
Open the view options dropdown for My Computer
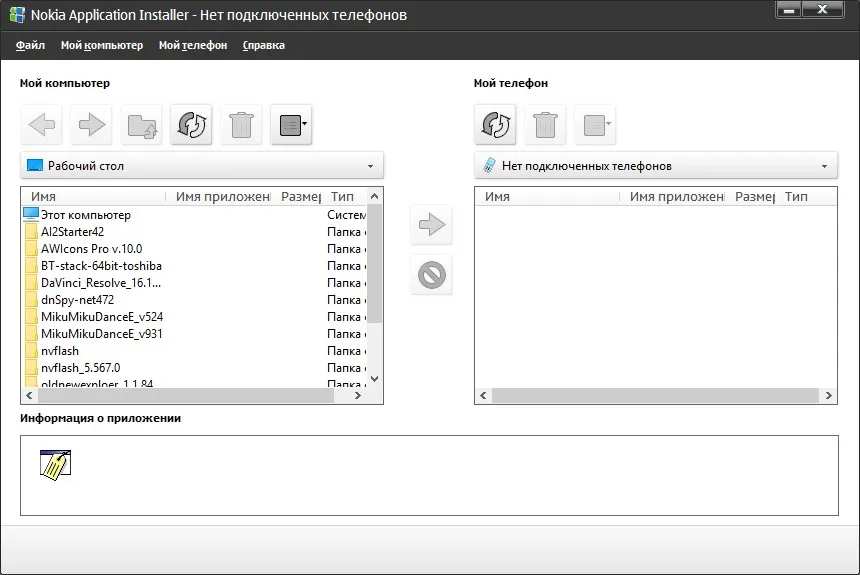291,125
